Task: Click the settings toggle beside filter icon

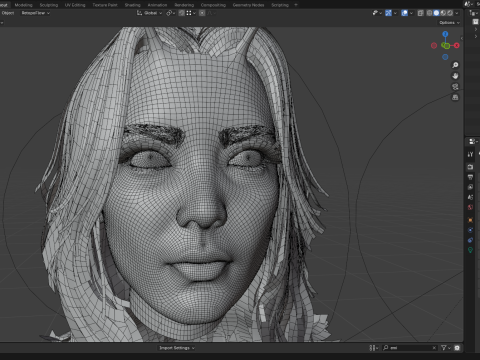Action: 457,348
